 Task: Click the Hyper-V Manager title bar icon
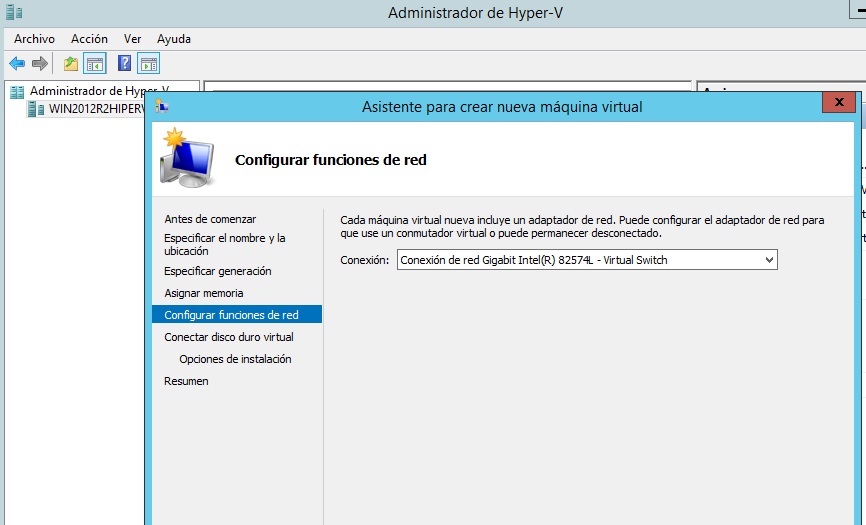[x=12, y=13]
